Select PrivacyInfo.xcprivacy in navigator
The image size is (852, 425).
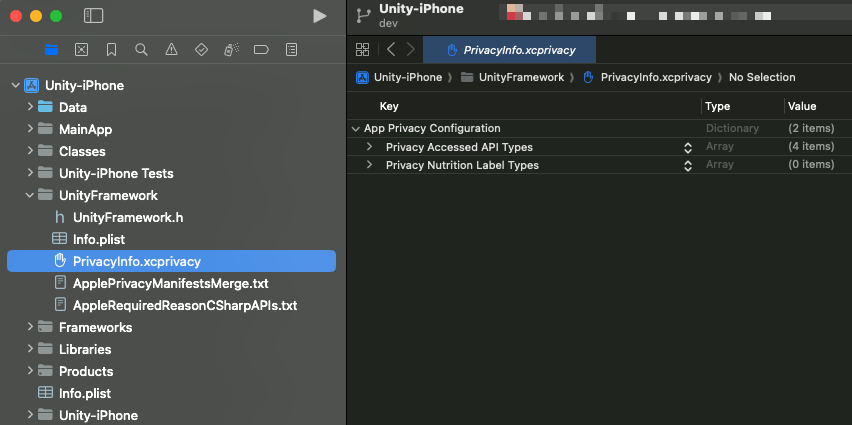click(171, 261)
